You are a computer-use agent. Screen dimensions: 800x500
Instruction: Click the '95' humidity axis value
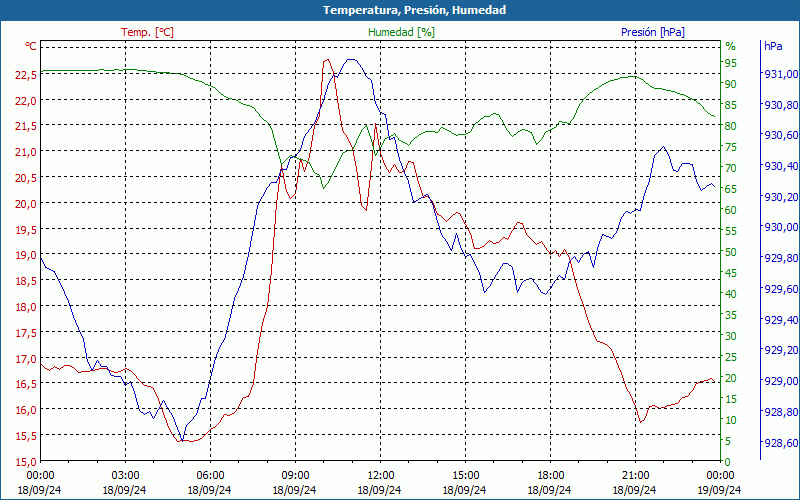[x=731, y=63]
